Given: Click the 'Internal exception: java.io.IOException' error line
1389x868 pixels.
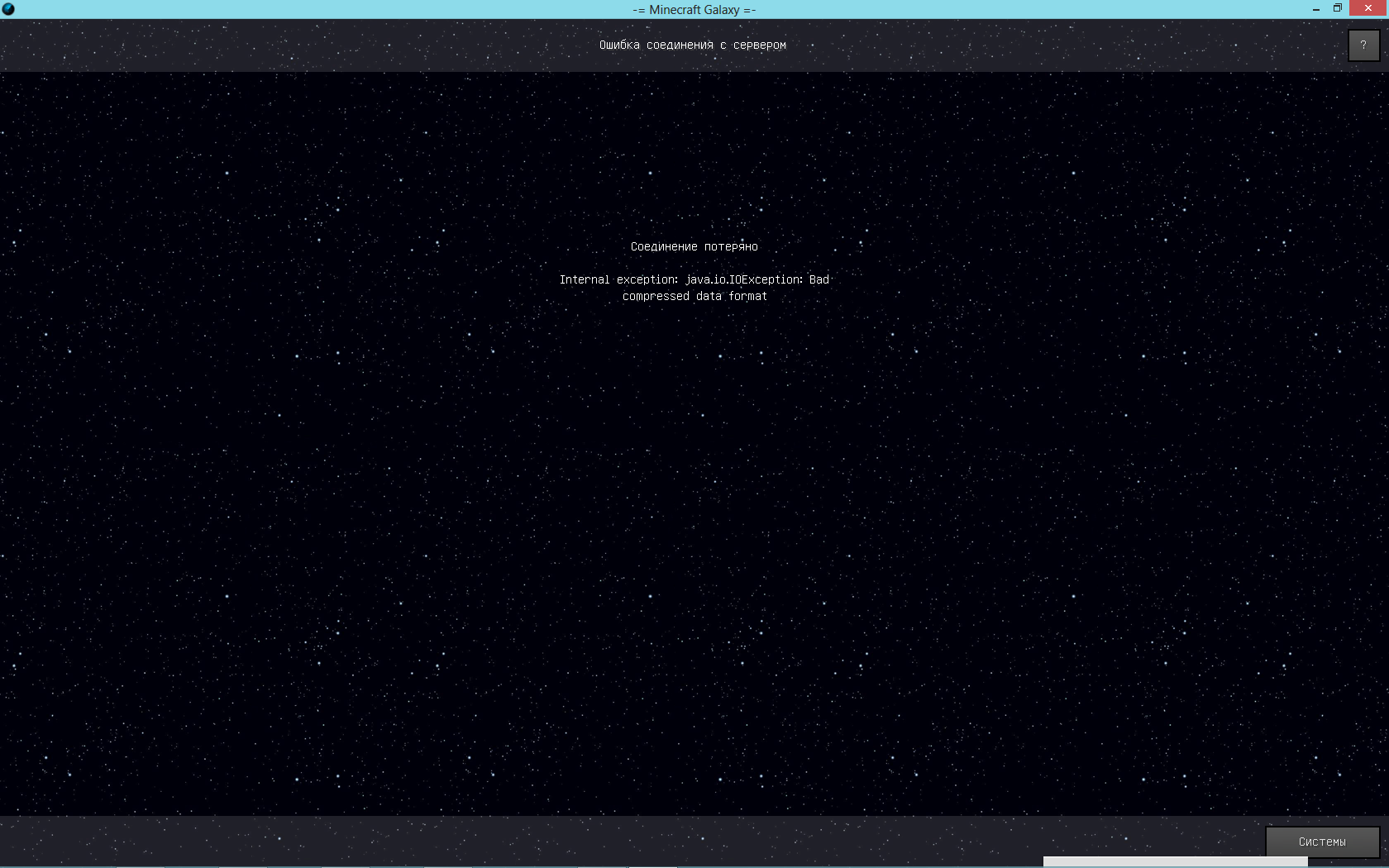Looking at the screenshot, I should [x=694, y=279].
